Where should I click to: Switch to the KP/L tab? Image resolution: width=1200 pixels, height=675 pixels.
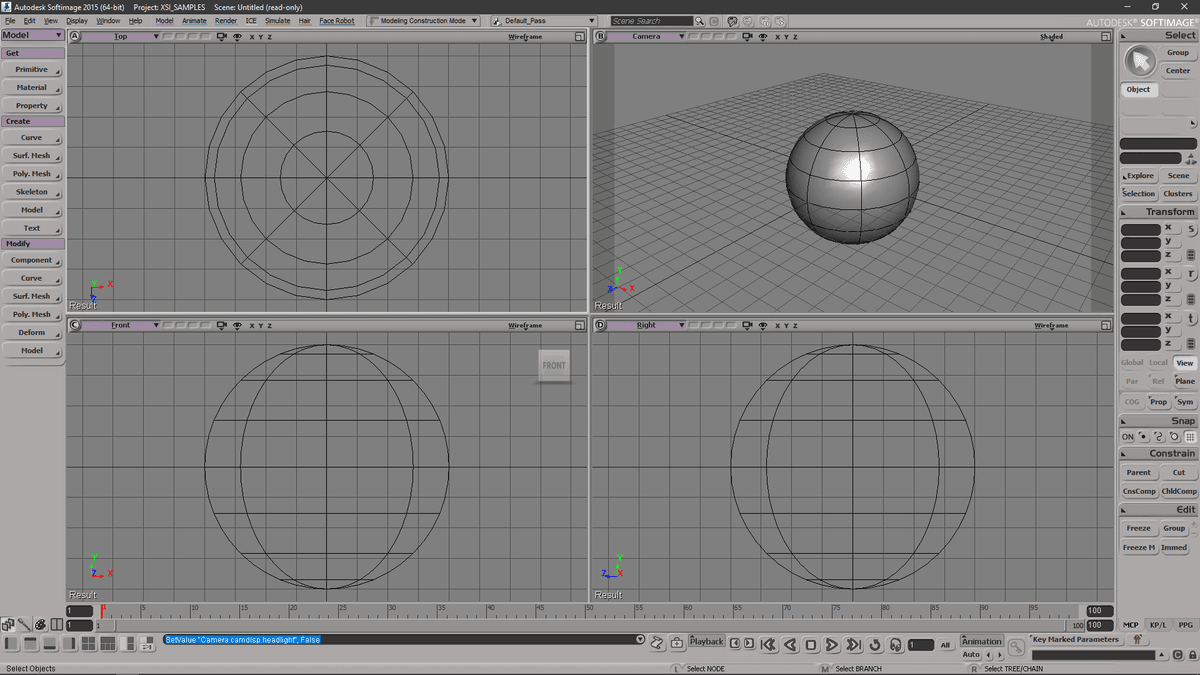tap(1158, 625)
